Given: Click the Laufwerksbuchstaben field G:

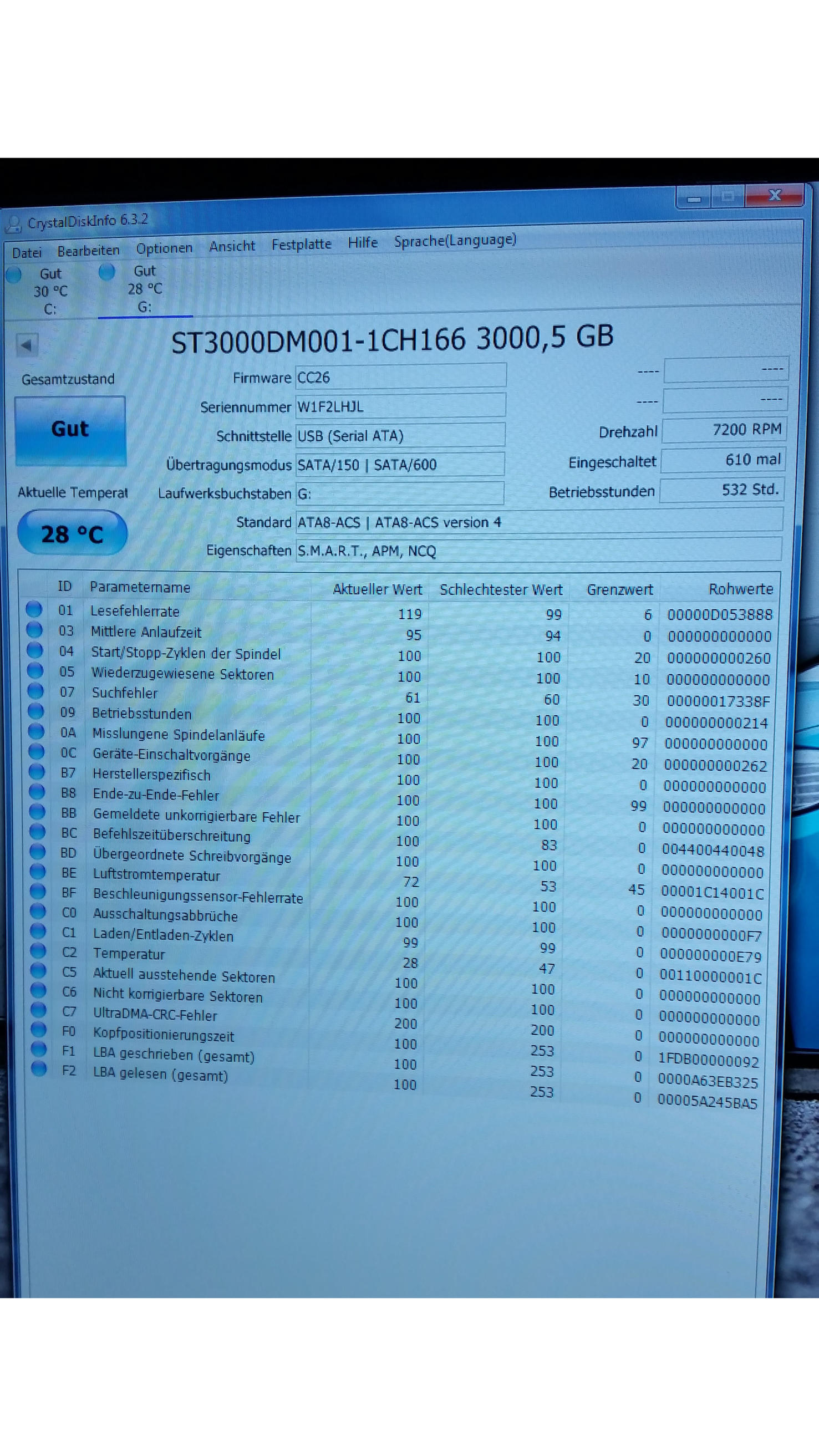Looking at the screenshot, I should pyautogui.click(x=400, y=493).
